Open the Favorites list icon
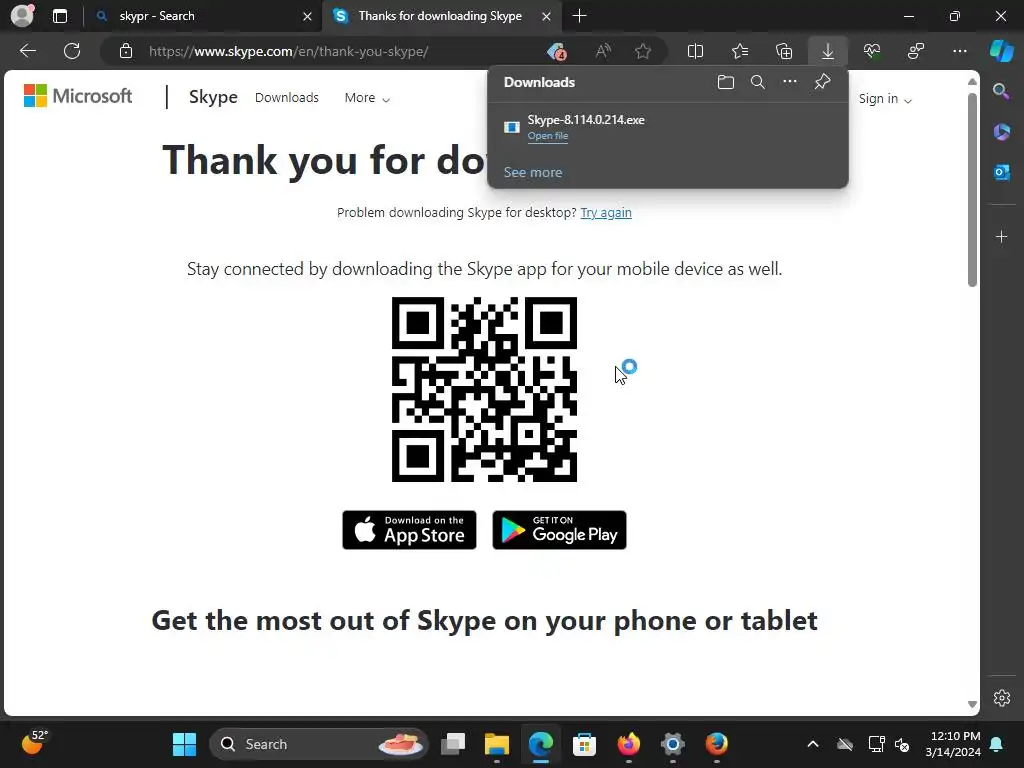The height and width of the screenshot is (768, 1024). point(740,51)
